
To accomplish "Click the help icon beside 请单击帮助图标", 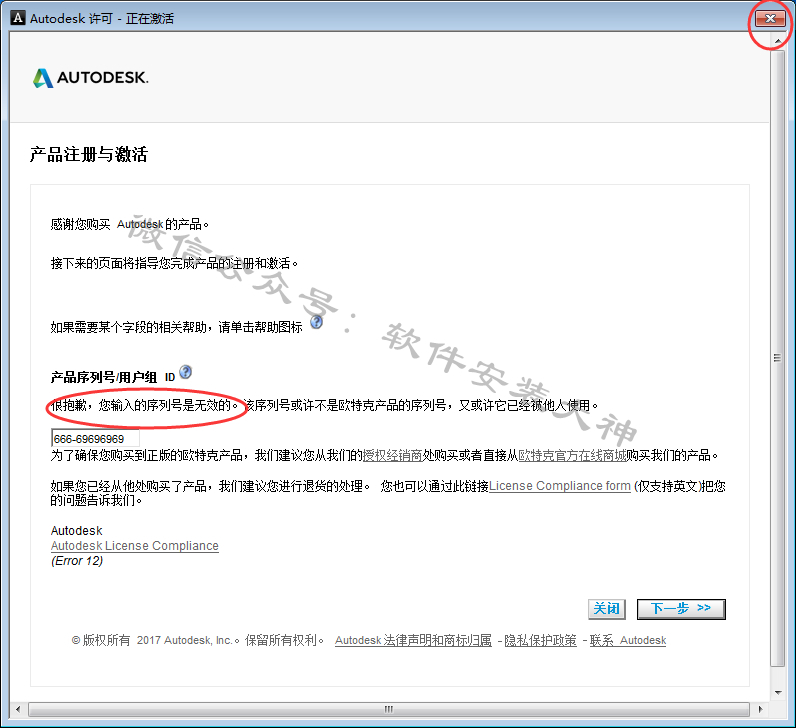I will 316,322.
